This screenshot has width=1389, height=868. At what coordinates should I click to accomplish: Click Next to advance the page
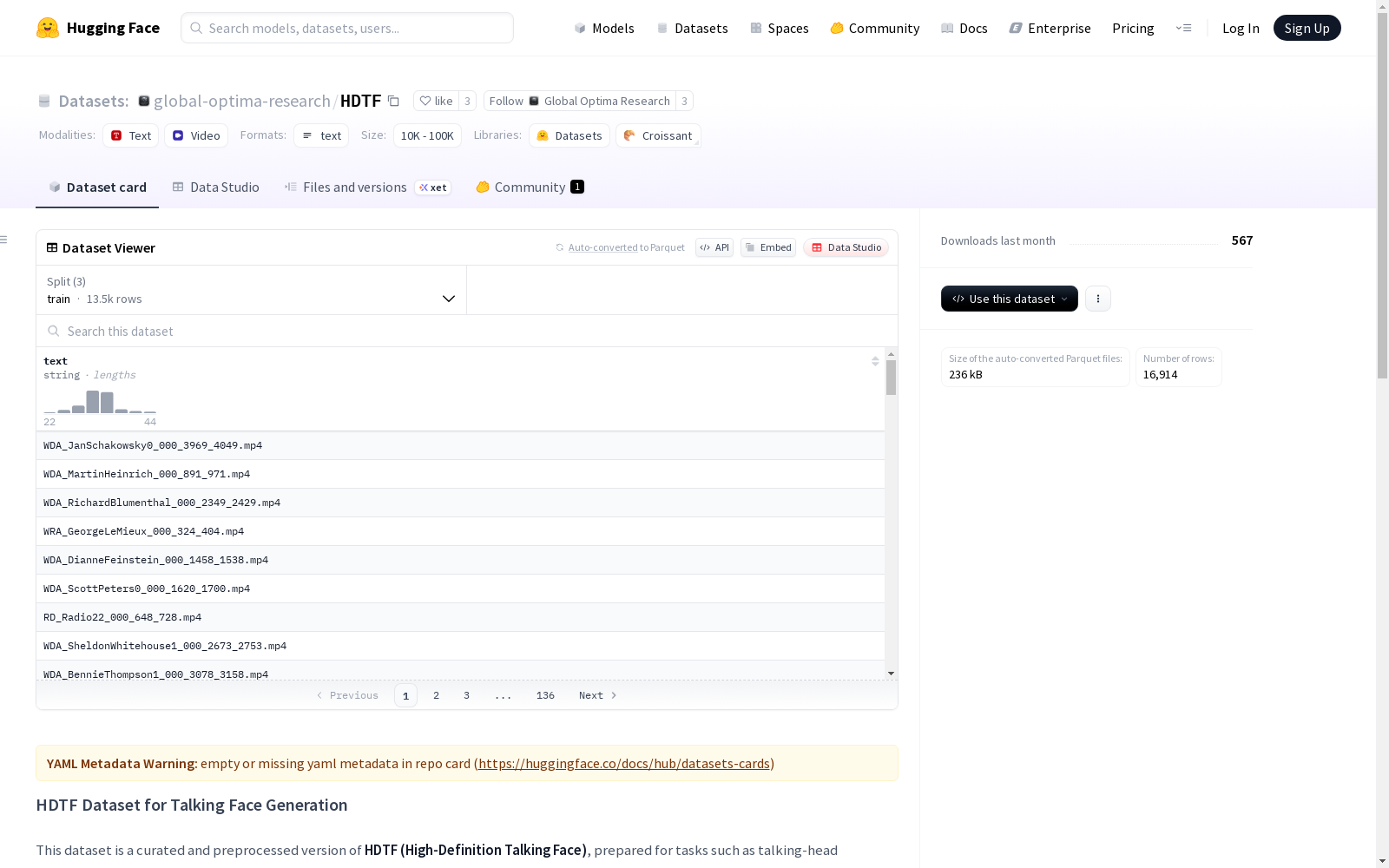point(597,695)
